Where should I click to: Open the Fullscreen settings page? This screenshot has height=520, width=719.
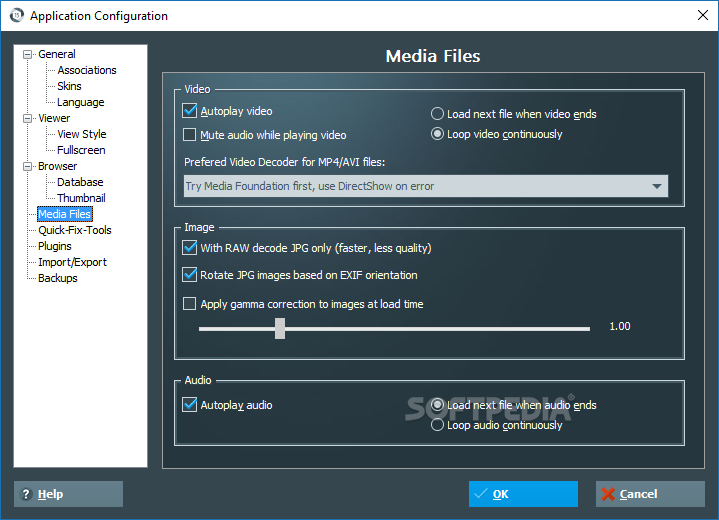click(x=81, y=150)
